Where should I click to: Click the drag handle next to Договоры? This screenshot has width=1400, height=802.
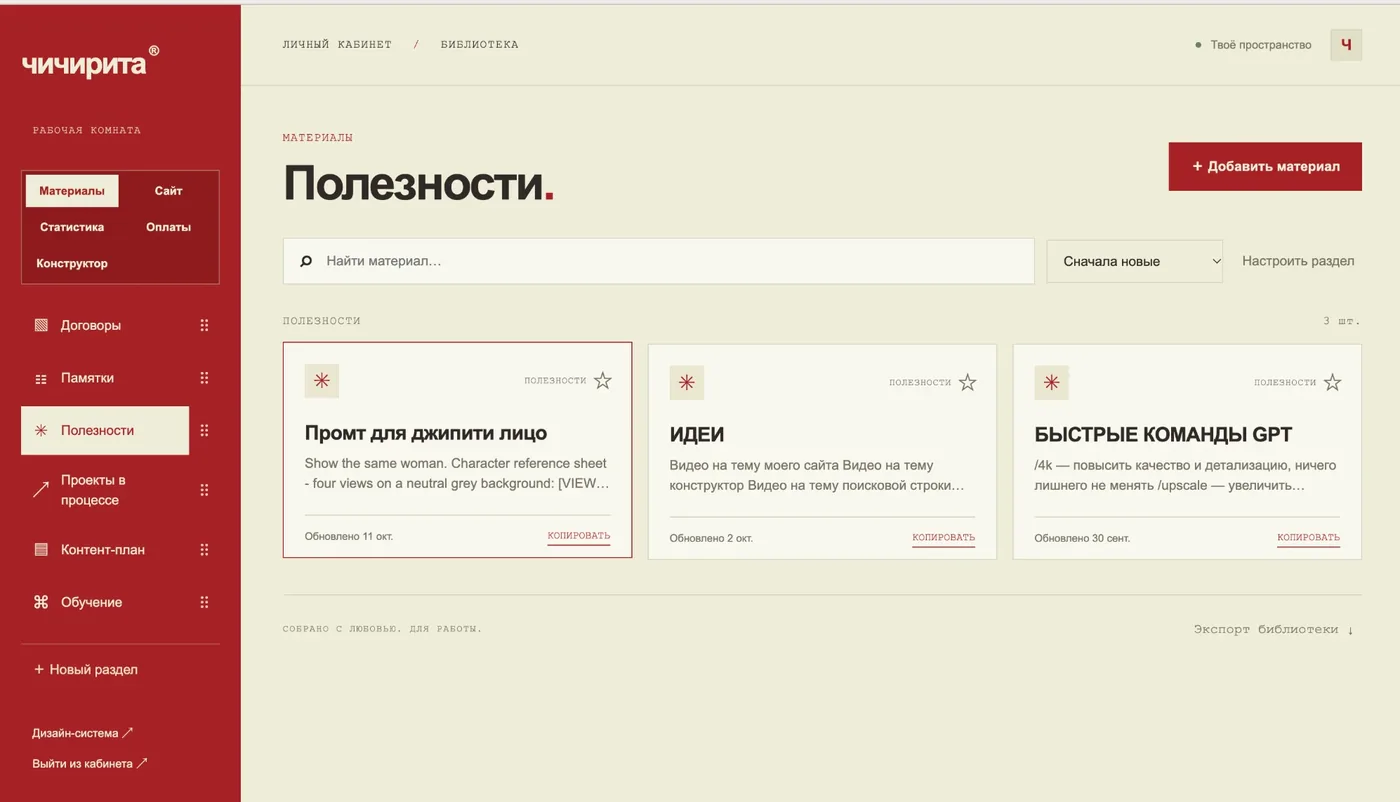coord(204,325)
